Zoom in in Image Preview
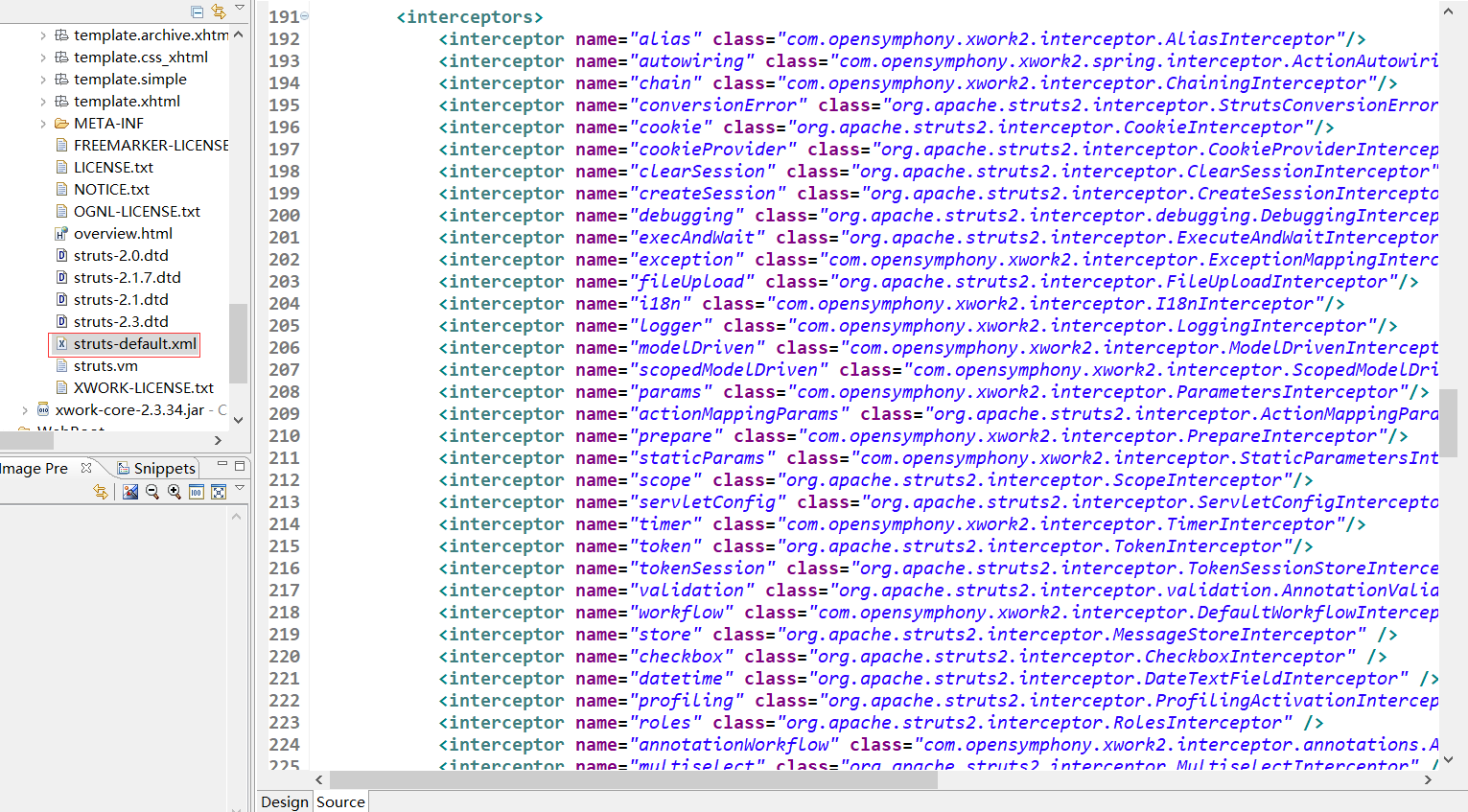This screenshot has width=1468, height=812. click(175, 492)
